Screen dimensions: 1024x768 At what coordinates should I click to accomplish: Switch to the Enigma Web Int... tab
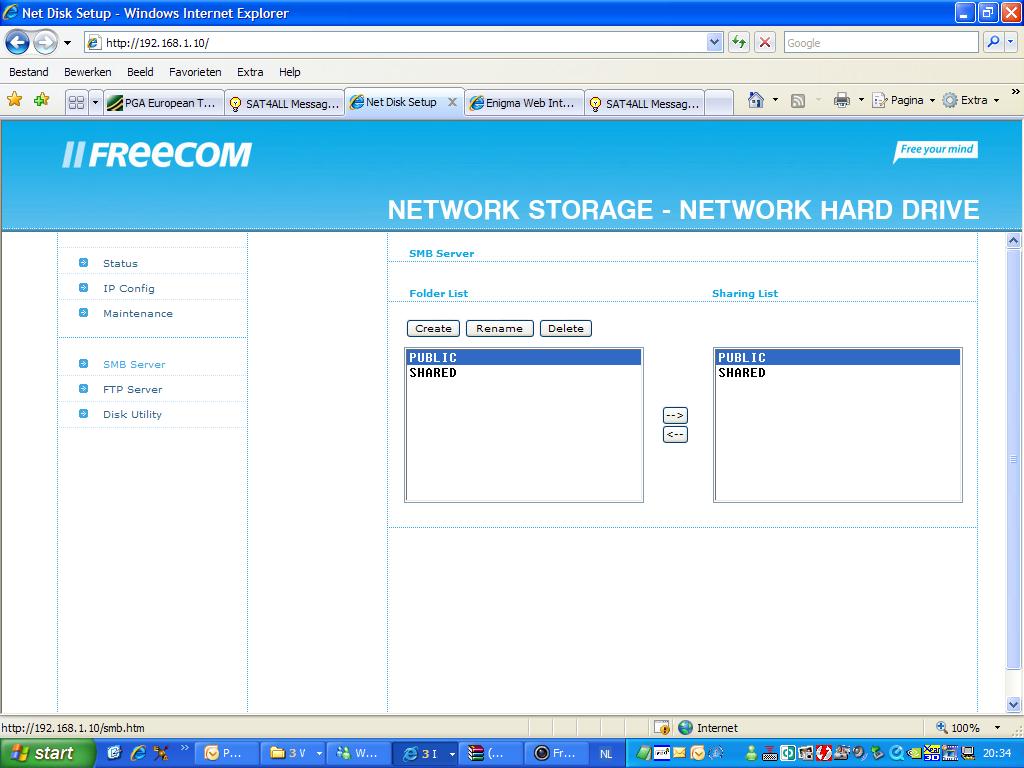524,103
